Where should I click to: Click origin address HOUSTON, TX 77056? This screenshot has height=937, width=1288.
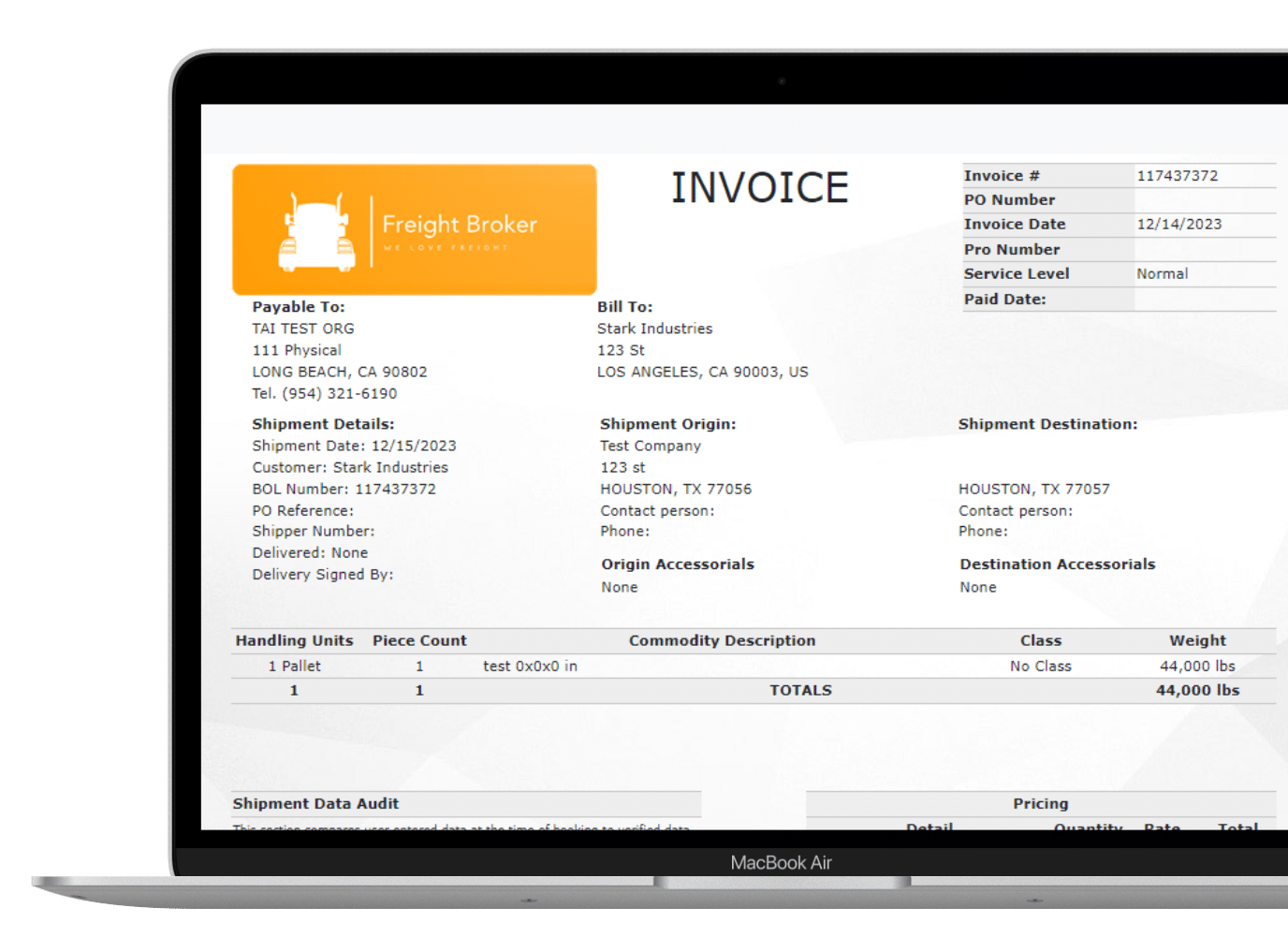coord(675,490)
